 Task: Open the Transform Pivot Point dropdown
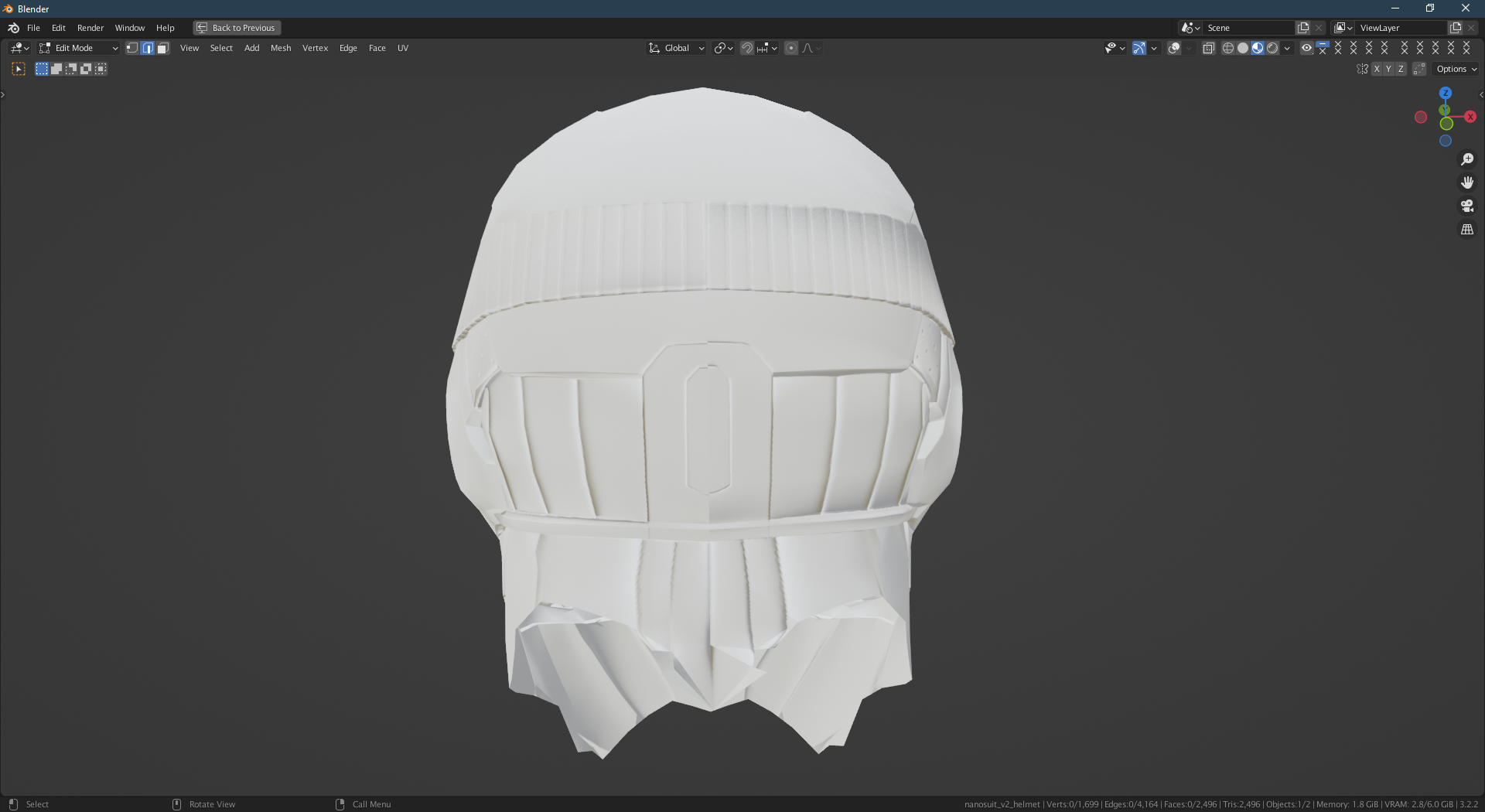pos(722,48)
